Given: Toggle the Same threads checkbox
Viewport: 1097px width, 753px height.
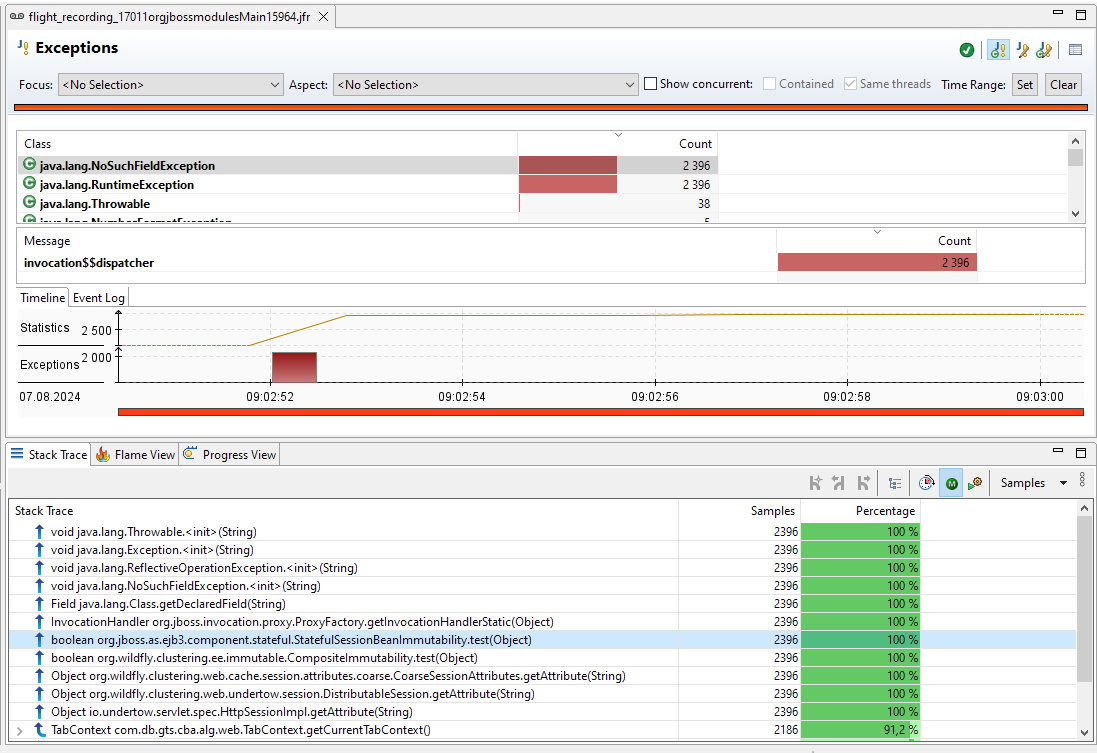Looking at the screenshot, I should click(850, 85).
